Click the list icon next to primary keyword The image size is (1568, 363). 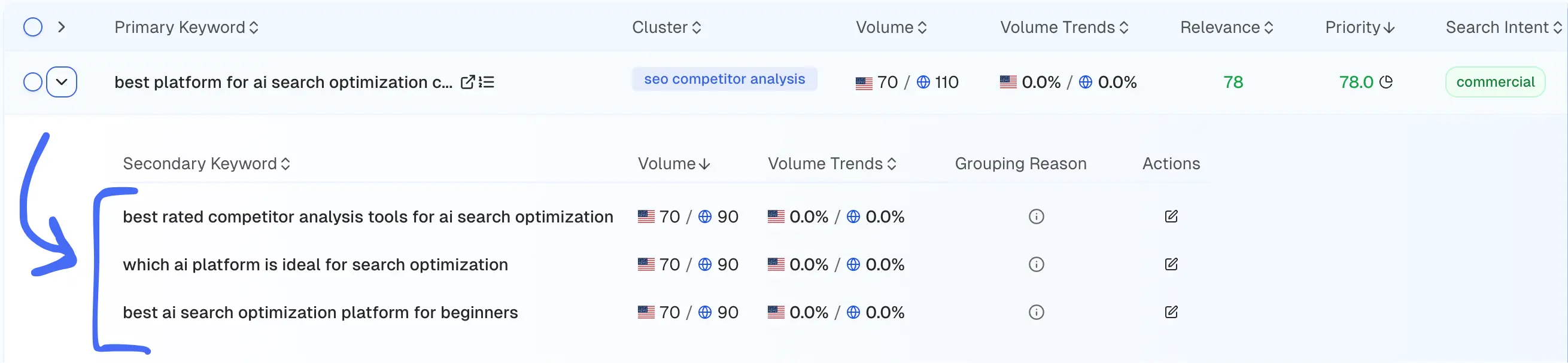click(487, 82)
